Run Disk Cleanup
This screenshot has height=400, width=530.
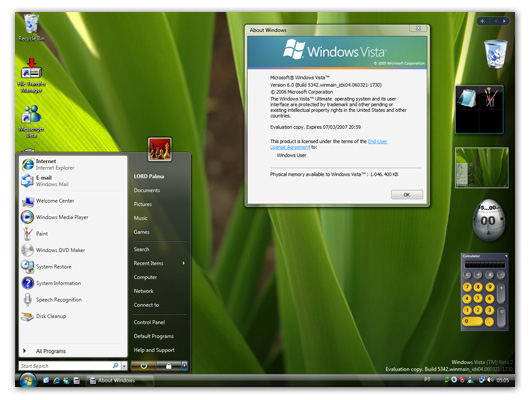pos(73,316)
